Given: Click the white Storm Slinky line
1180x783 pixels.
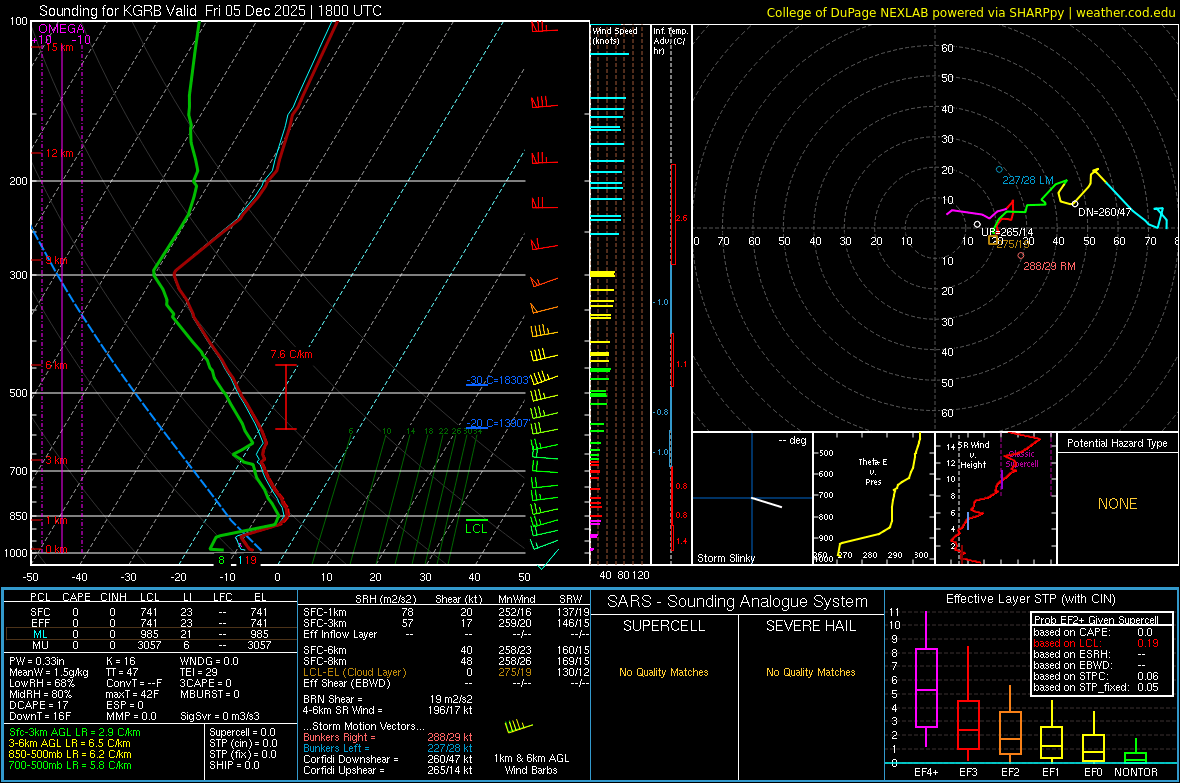Looking at the screenshot, I should 767,502.
